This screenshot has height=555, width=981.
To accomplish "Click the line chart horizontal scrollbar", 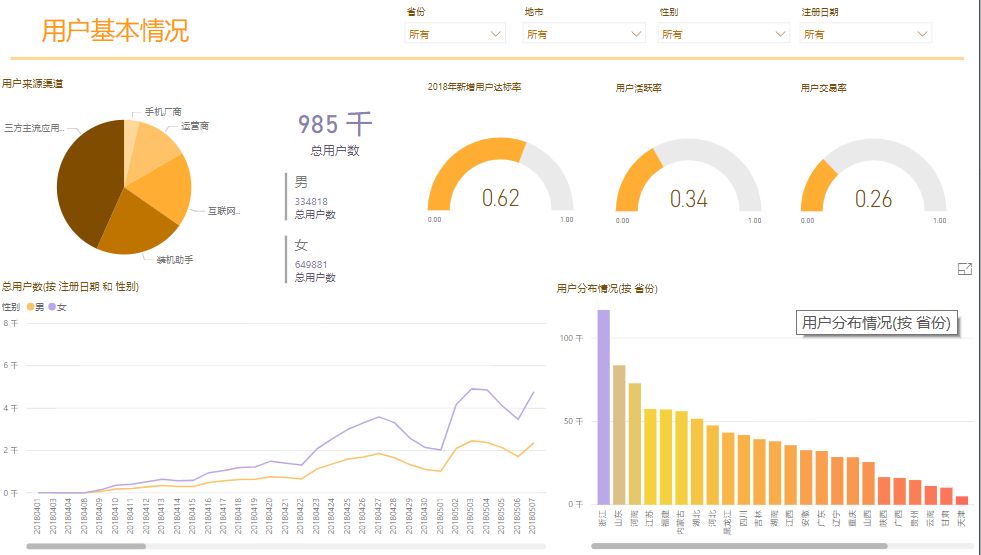I will tap(86, 546).
